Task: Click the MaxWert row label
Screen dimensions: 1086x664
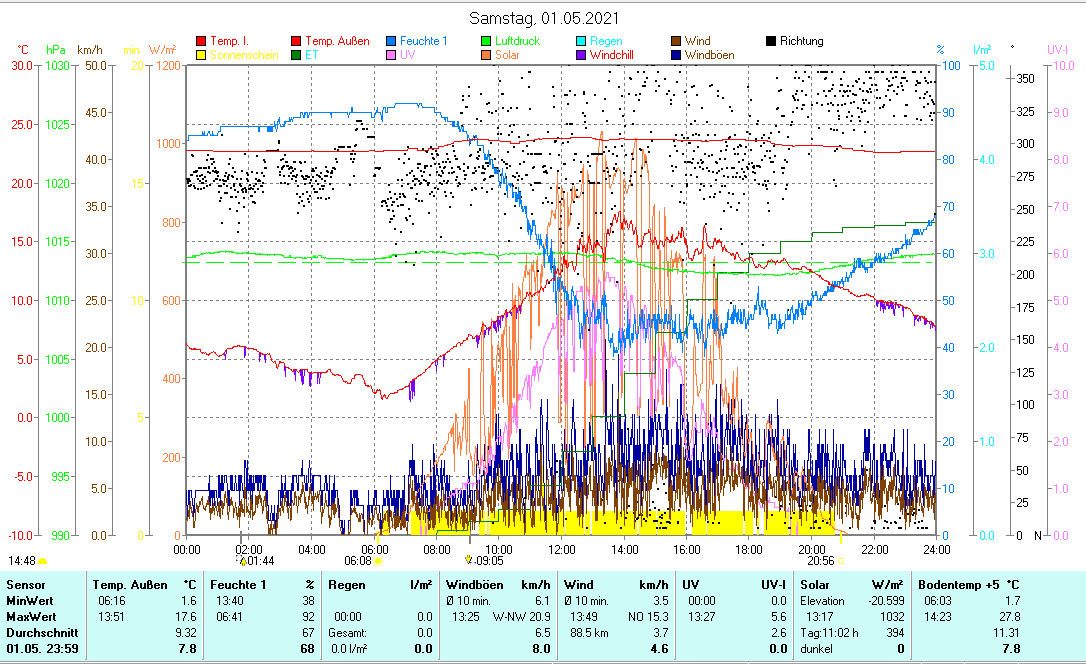Action: [31, 617]
